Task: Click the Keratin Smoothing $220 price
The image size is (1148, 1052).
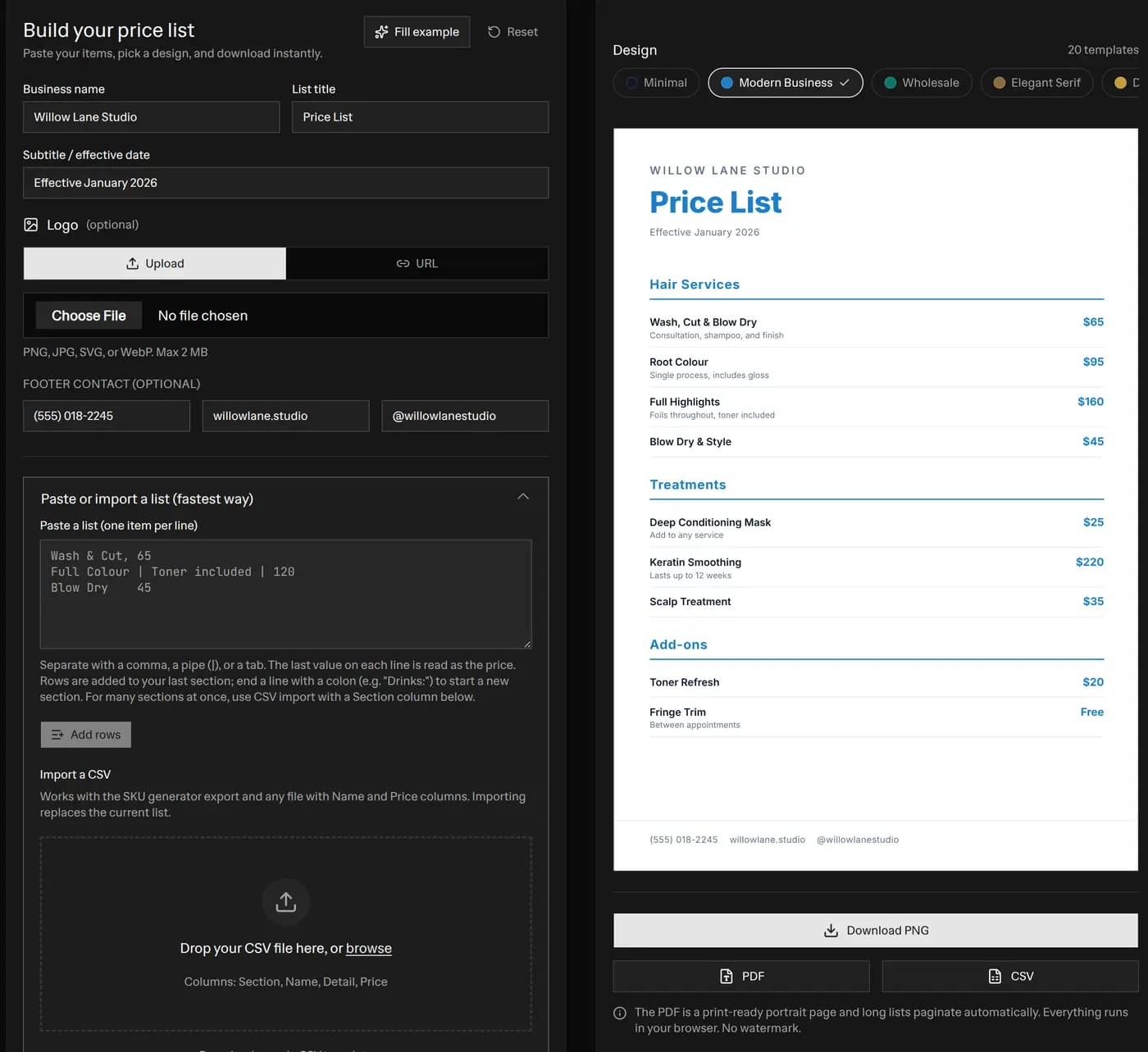Action: pos(1090,562)
